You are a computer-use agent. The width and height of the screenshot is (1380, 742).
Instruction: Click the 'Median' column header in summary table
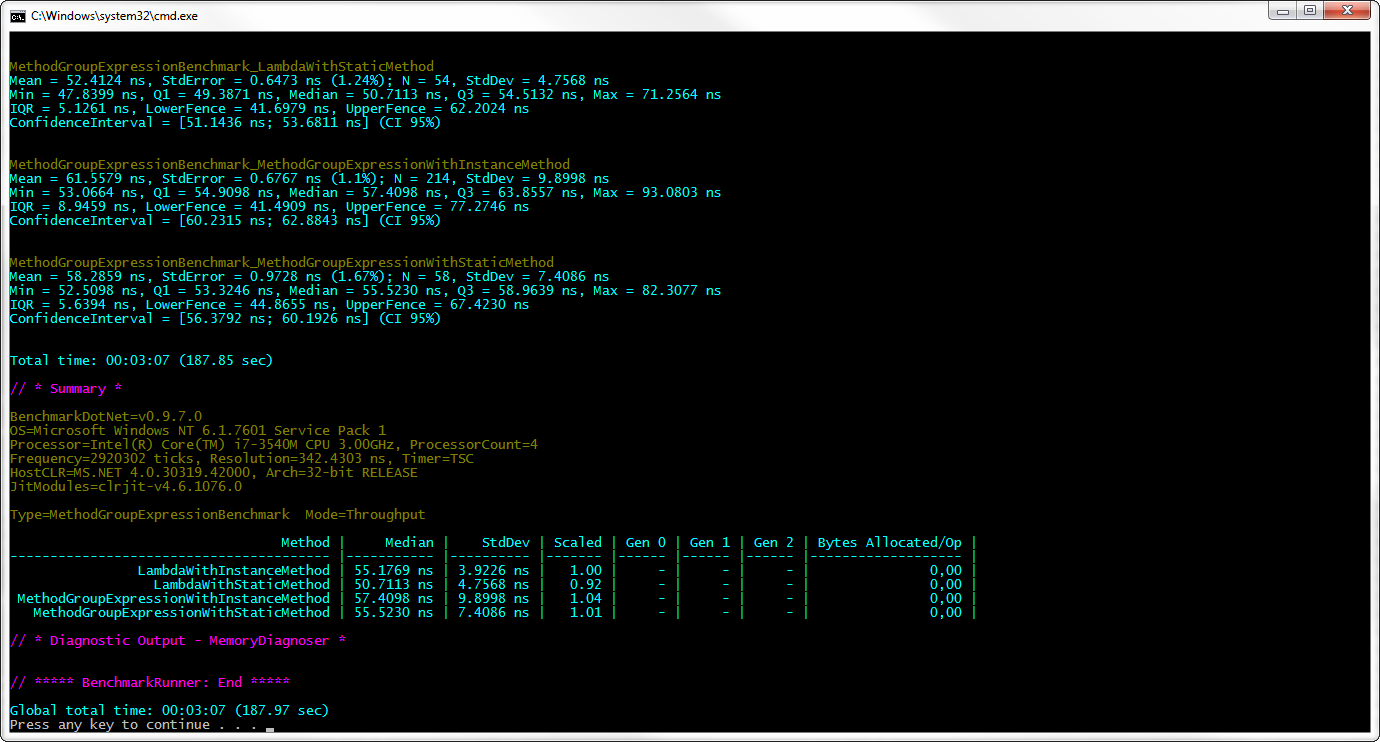(x=410, y=542)
